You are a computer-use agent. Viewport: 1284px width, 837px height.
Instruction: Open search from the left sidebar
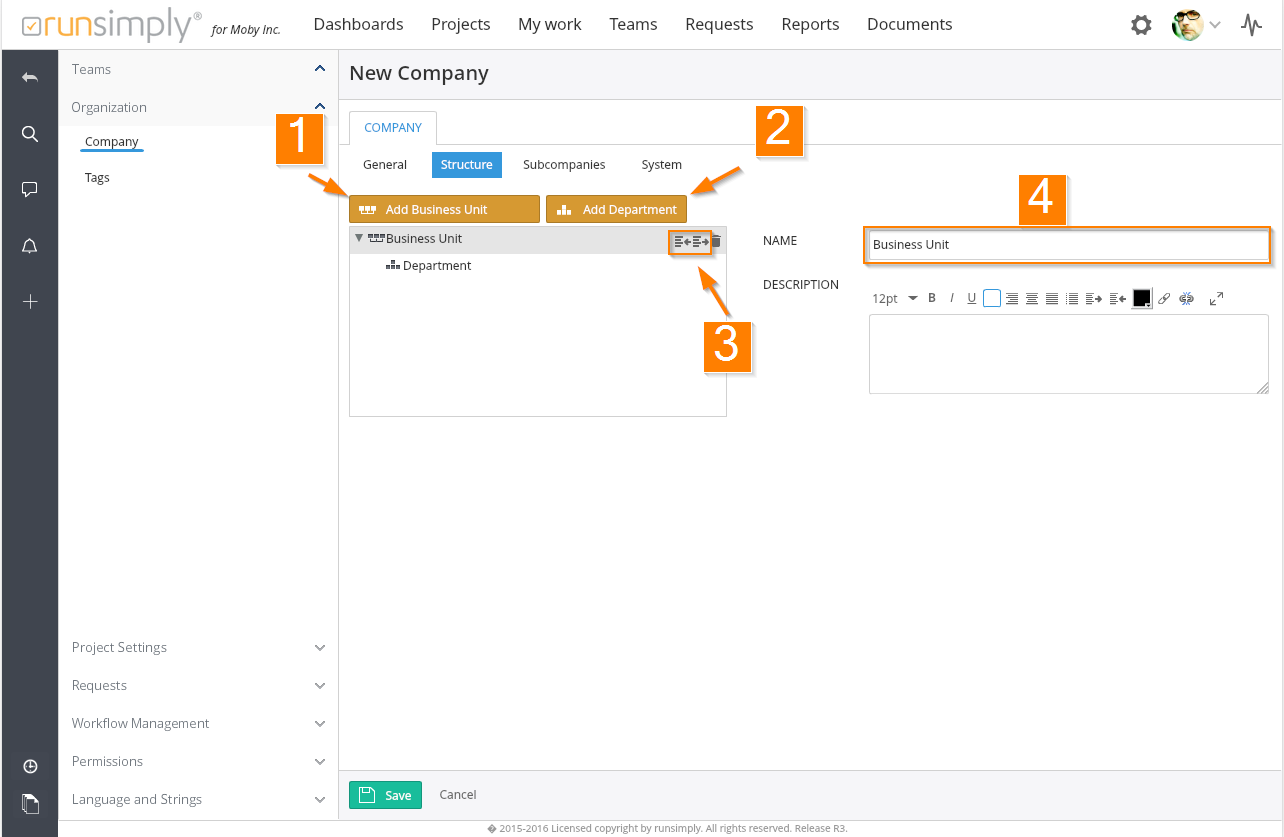coord(30,134)
